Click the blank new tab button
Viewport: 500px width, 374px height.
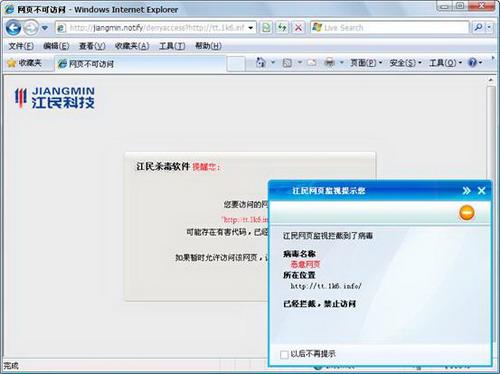[236, 64]
